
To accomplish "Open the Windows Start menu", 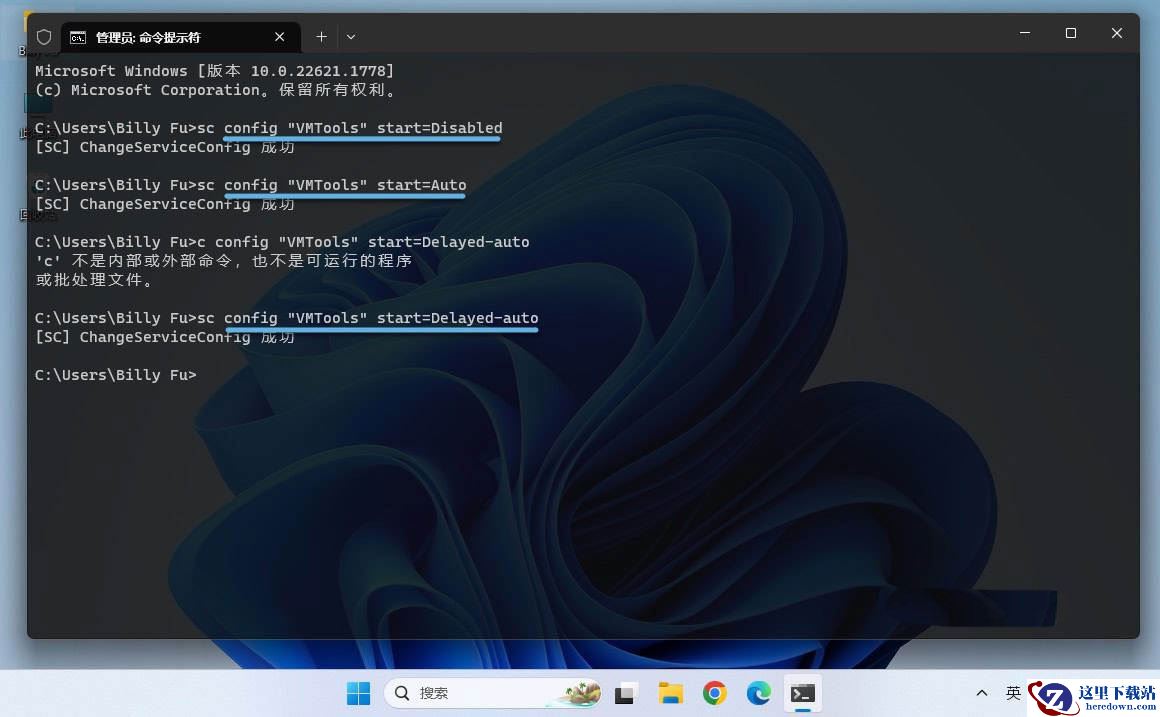I will 359,693.
